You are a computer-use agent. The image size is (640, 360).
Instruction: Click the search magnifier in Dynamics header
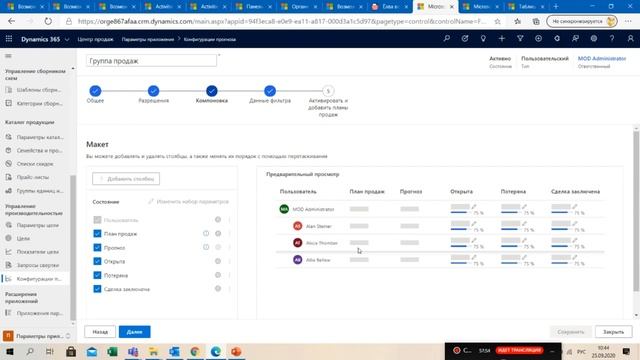point(447,38)
